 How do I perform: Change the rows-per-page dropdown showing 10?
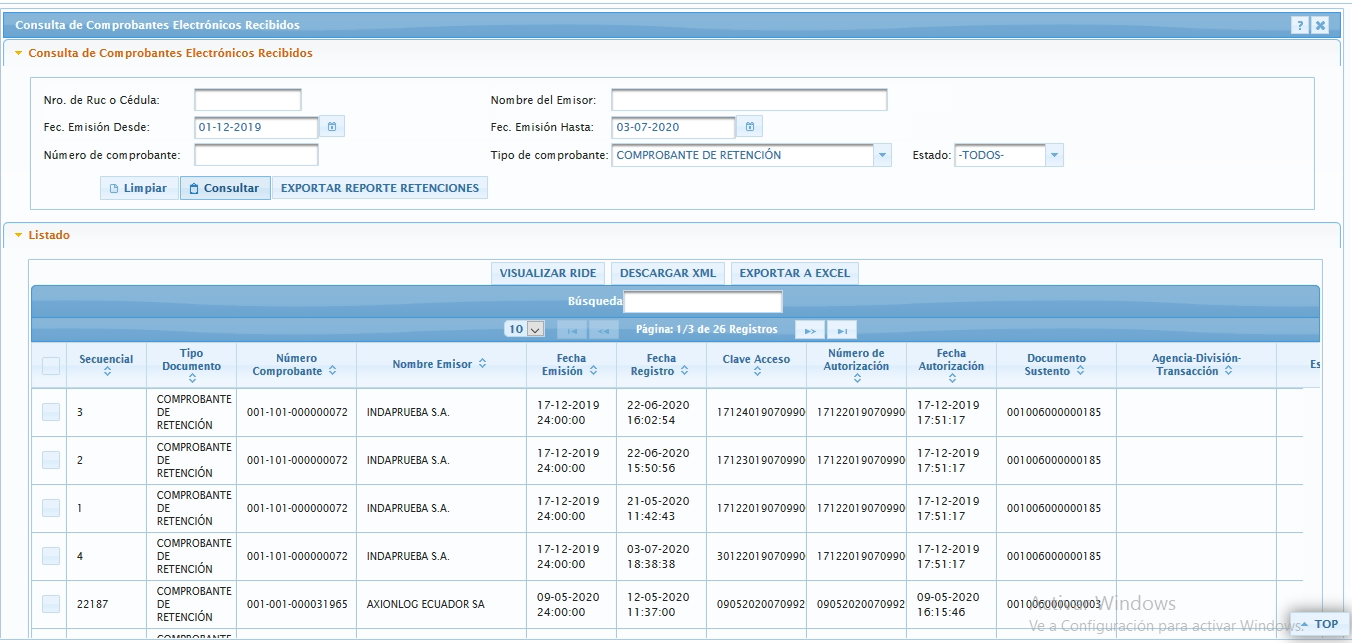[x=525, y=329]
